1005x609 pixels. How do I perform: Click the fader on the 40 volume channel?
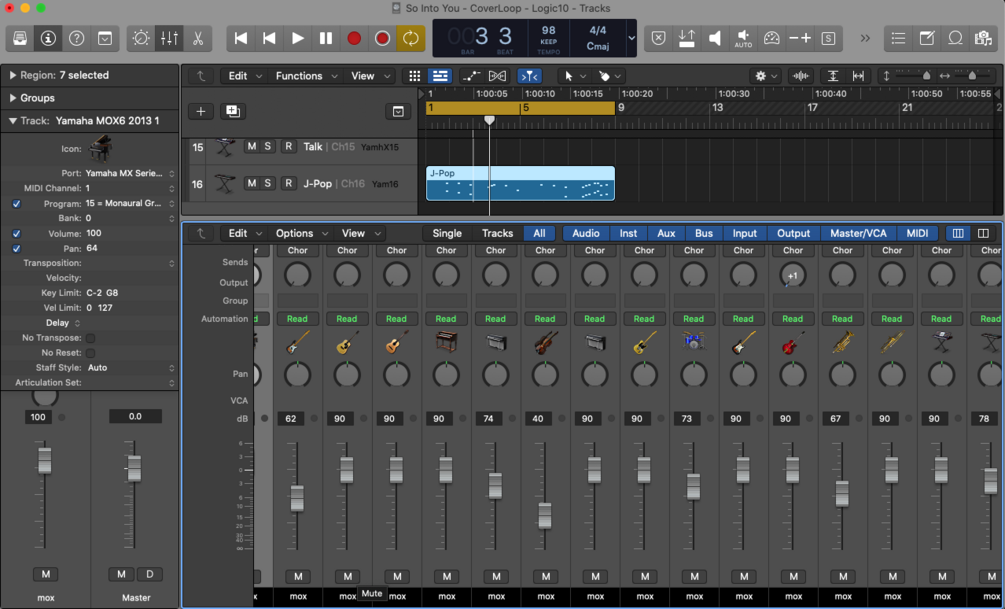tap(545, 515)
